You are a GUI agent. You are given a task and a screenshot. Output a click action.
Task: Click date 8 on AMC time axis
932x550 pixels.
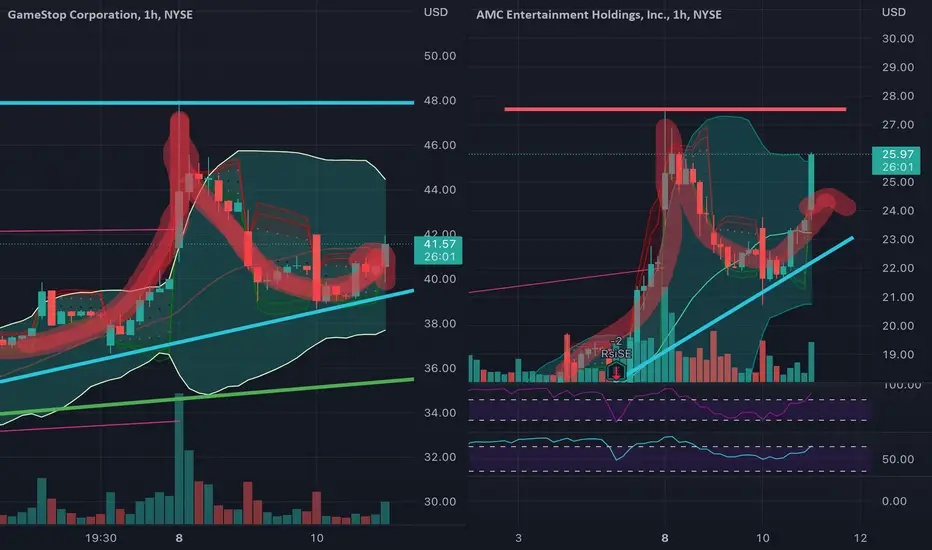[x=665, y=538]
